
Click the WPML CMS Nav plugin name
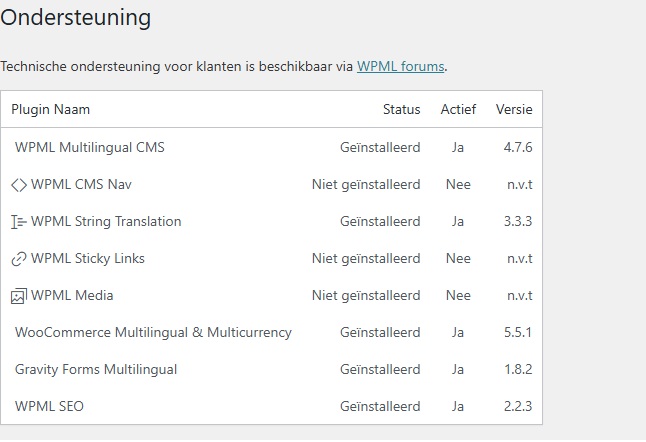click(81, 185)
